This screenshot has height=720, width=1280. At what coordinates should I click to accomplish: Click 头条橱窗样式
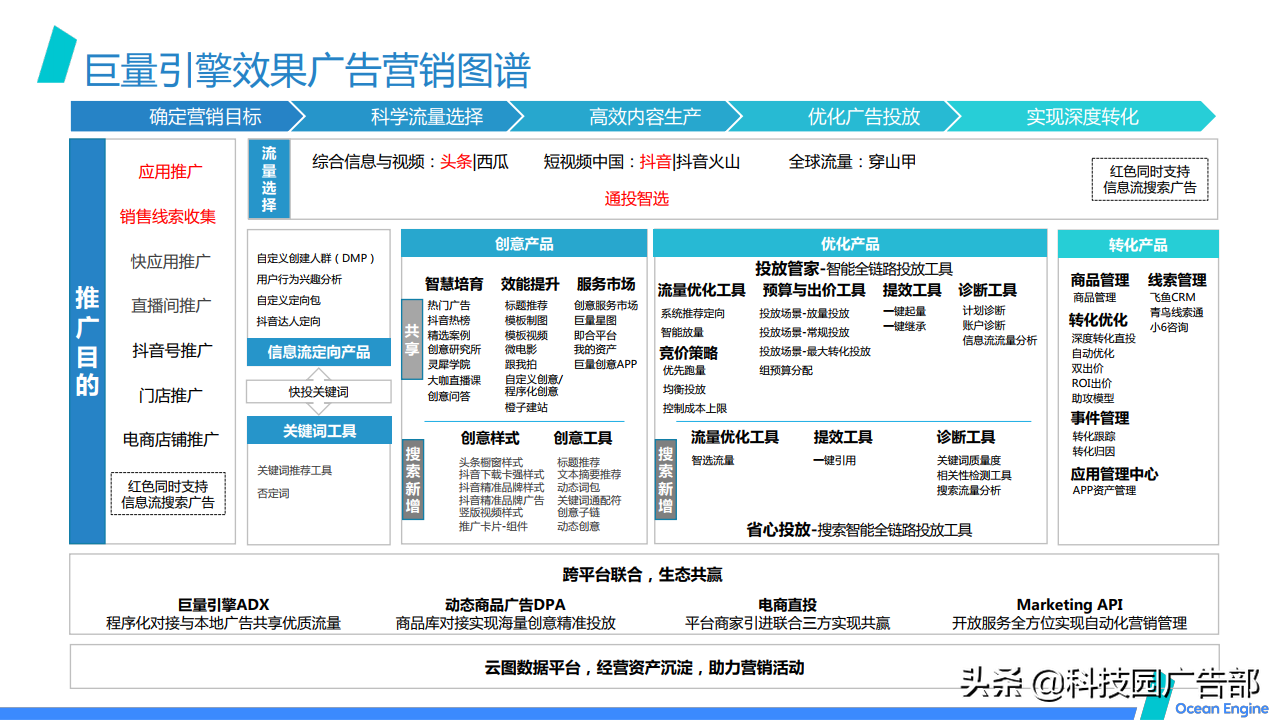tap(491, 462)
